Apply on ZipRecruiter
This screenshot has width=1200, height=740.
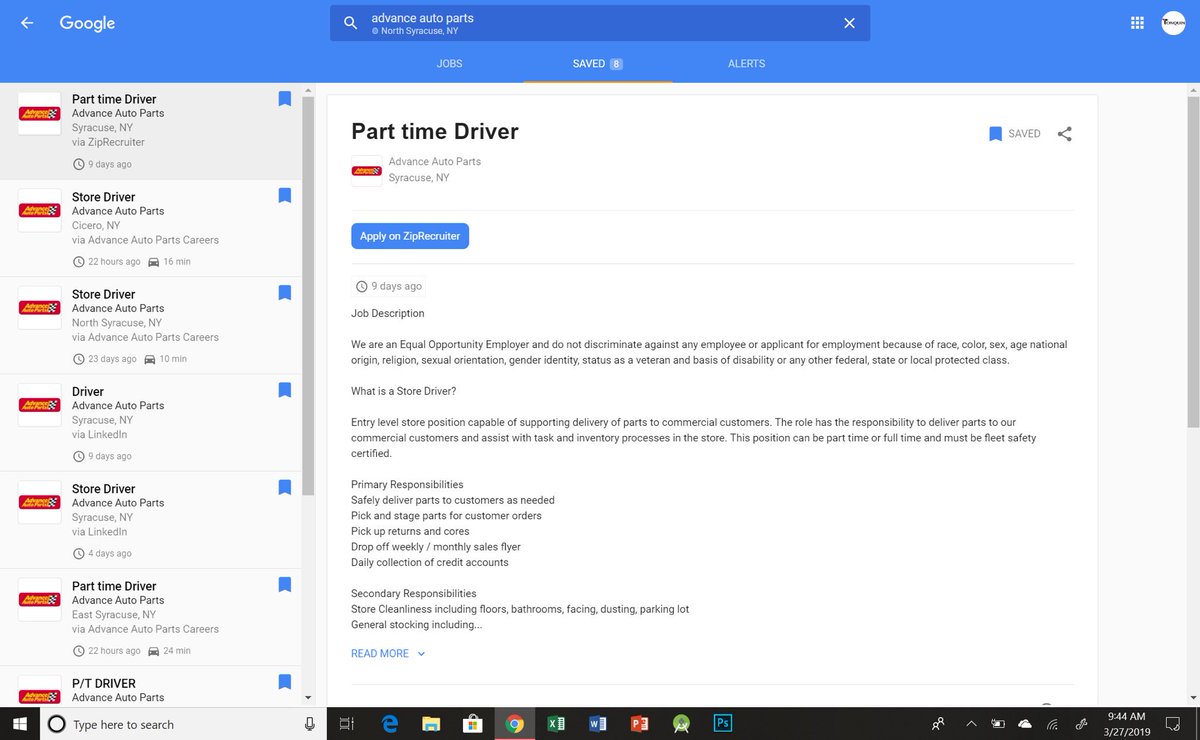coord(410,236)
